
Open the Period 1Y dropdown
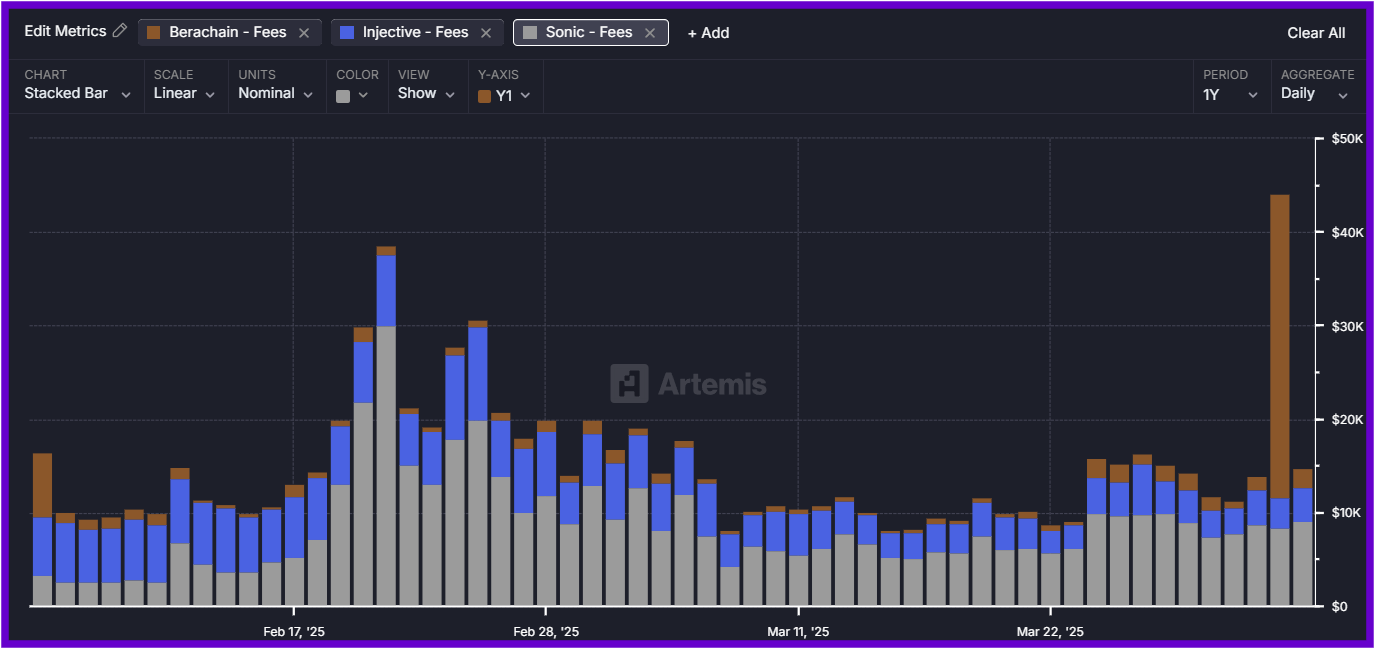(x=1230, y=94)
